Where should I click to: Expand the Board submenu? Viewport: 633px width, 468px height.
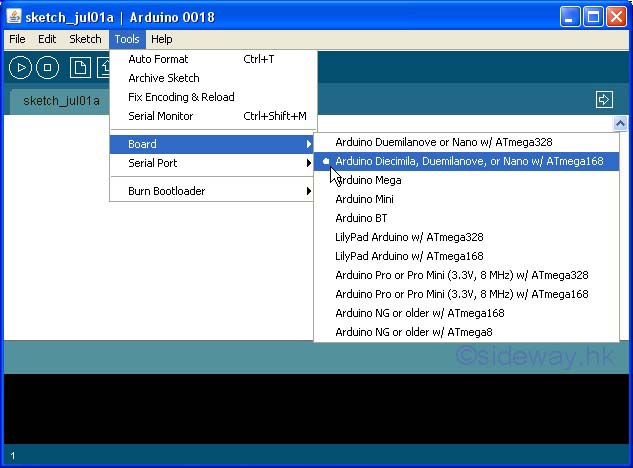point(212,144)
